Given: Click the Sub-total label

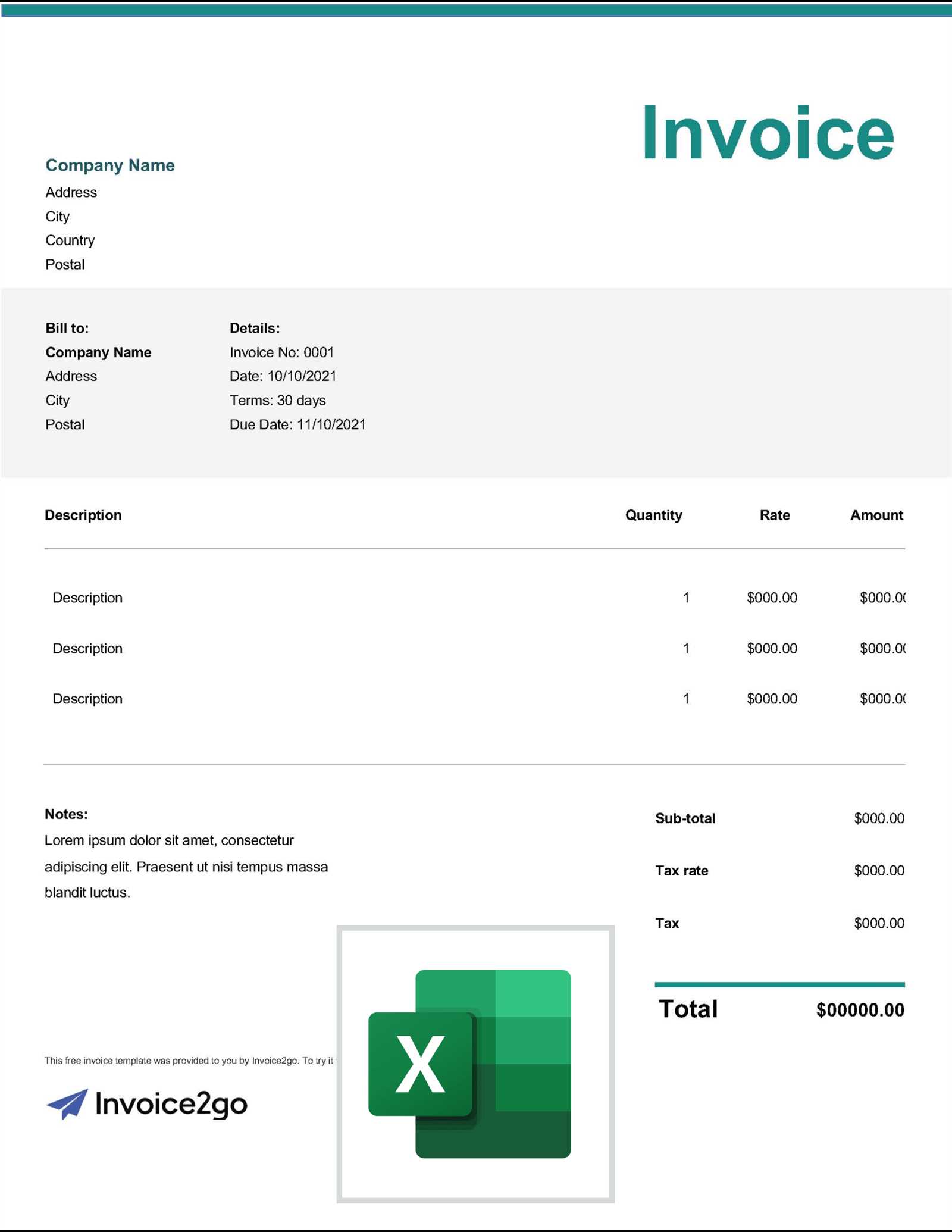Looking at the screenshot, I should pos(685,818).
